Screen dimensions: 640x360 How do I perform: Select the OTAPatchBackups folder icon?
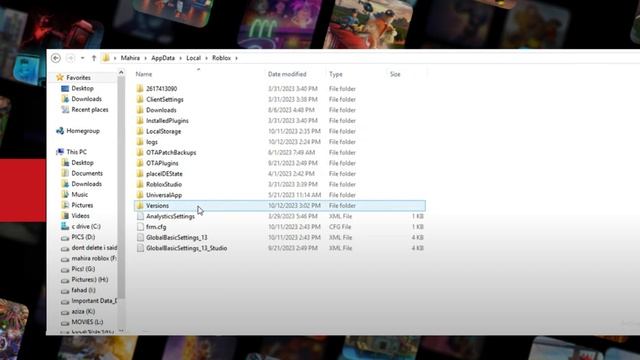point(140,152)
